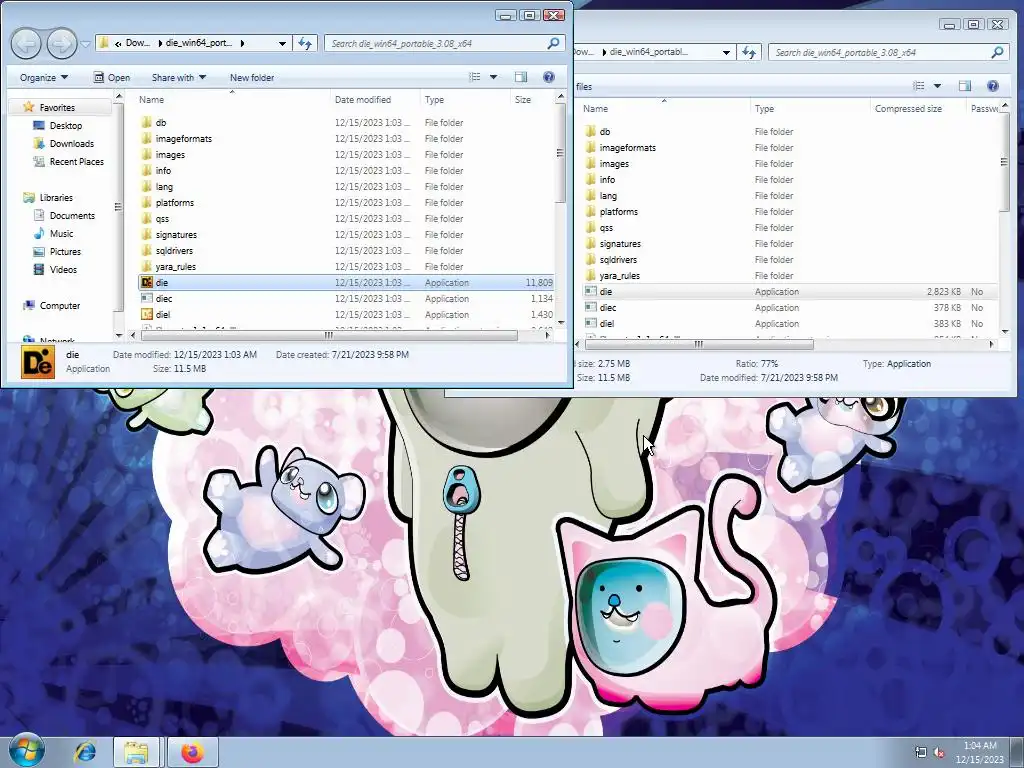Image resolution: width=1024 pixels, height=768 pixels.
Task: Click New folder in the toolbar
Action: click(252, 77)
